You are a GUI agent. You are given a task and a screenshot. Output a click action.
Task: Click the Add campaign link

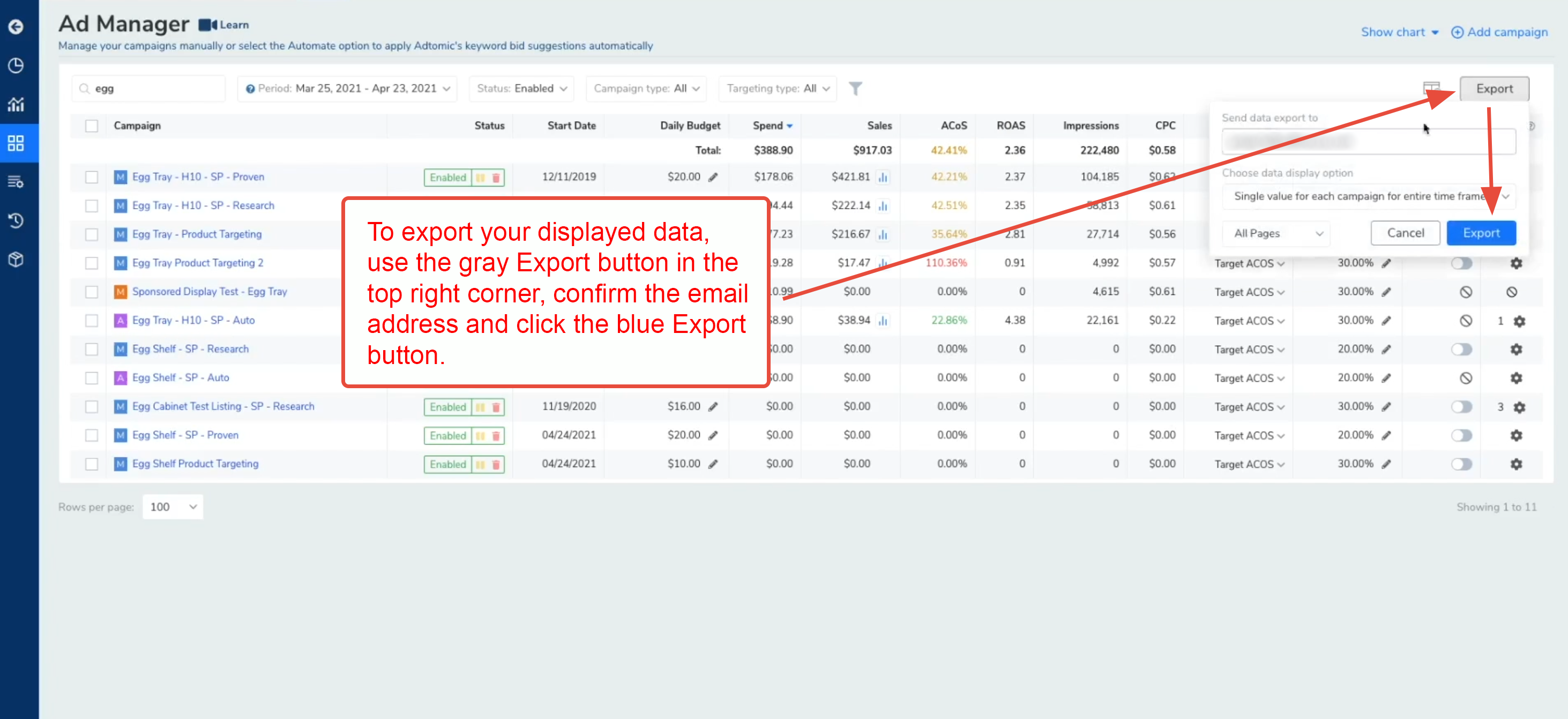click(1499, 32)
